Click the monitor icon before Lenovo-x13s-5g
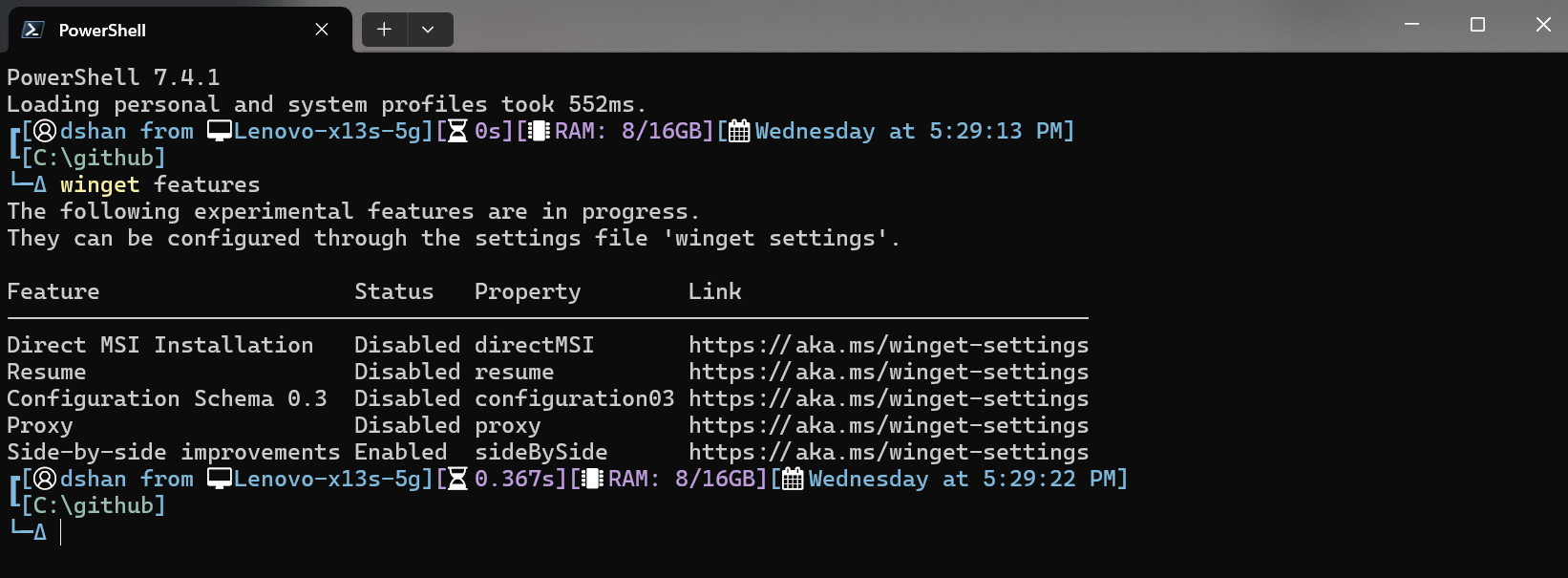 pos(219,131)
